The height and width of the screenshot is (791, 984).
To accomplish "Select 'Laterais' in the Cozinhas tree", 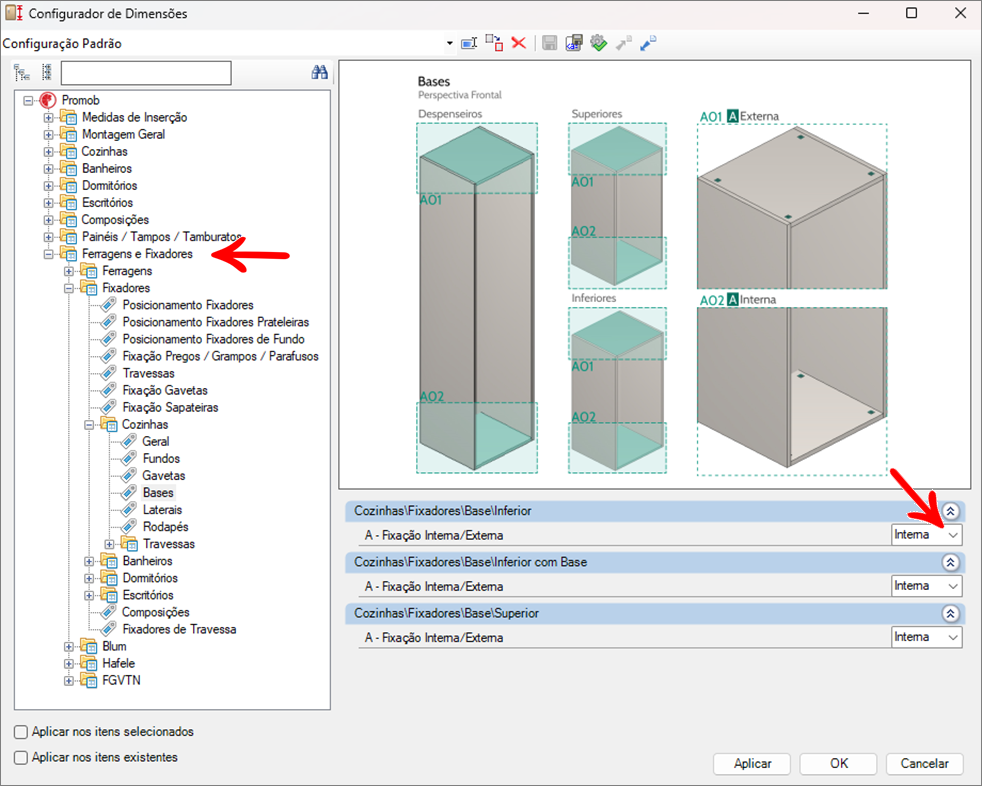I will (x=162, y=510).
